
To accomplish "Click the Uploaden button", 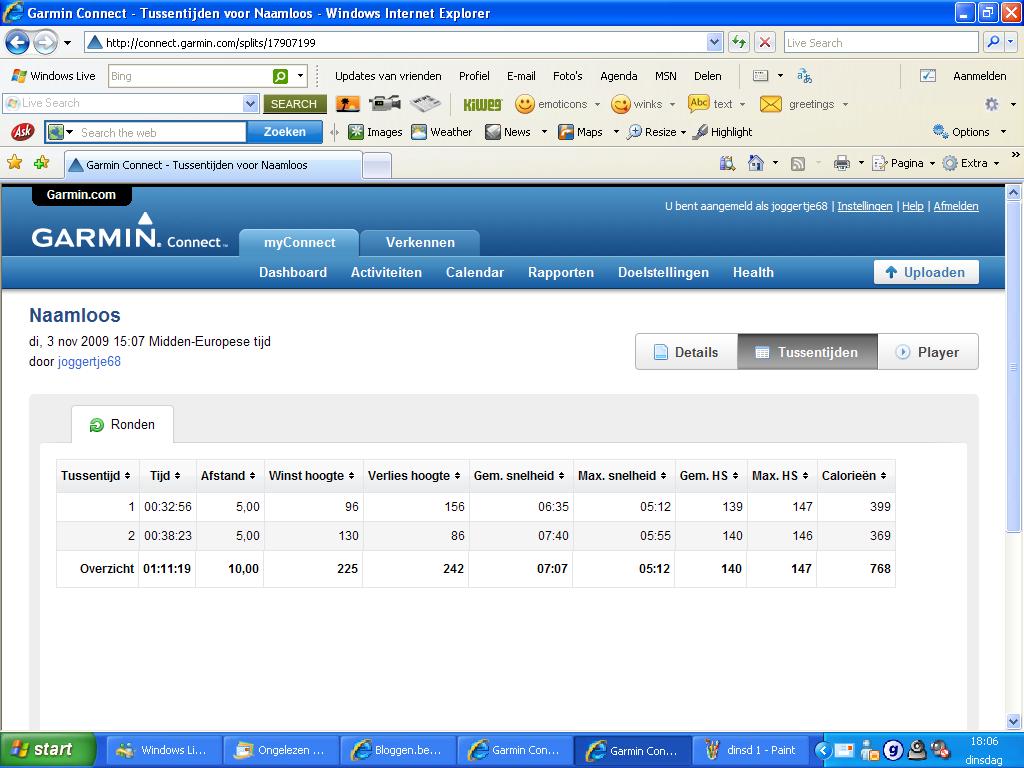I will [926, 272].
